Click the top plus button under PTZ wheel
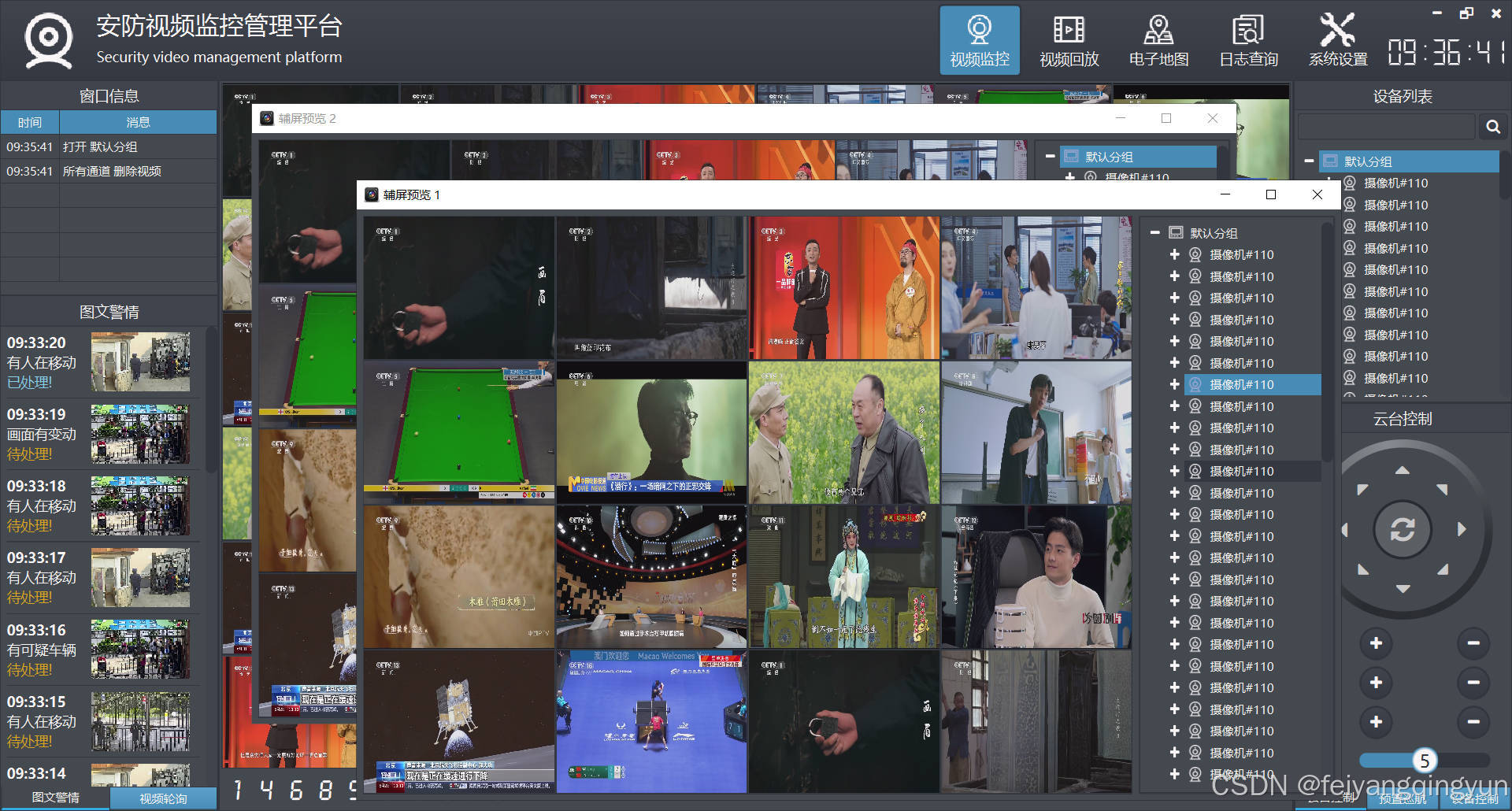 pyautogui.click(x=1376, y=643)
